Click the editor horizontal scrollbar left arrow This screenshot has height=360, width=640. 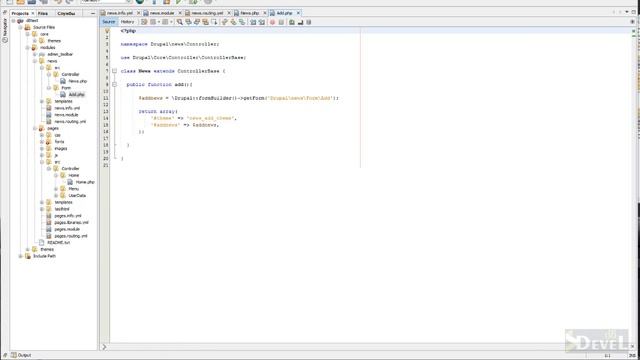point(104,347)
